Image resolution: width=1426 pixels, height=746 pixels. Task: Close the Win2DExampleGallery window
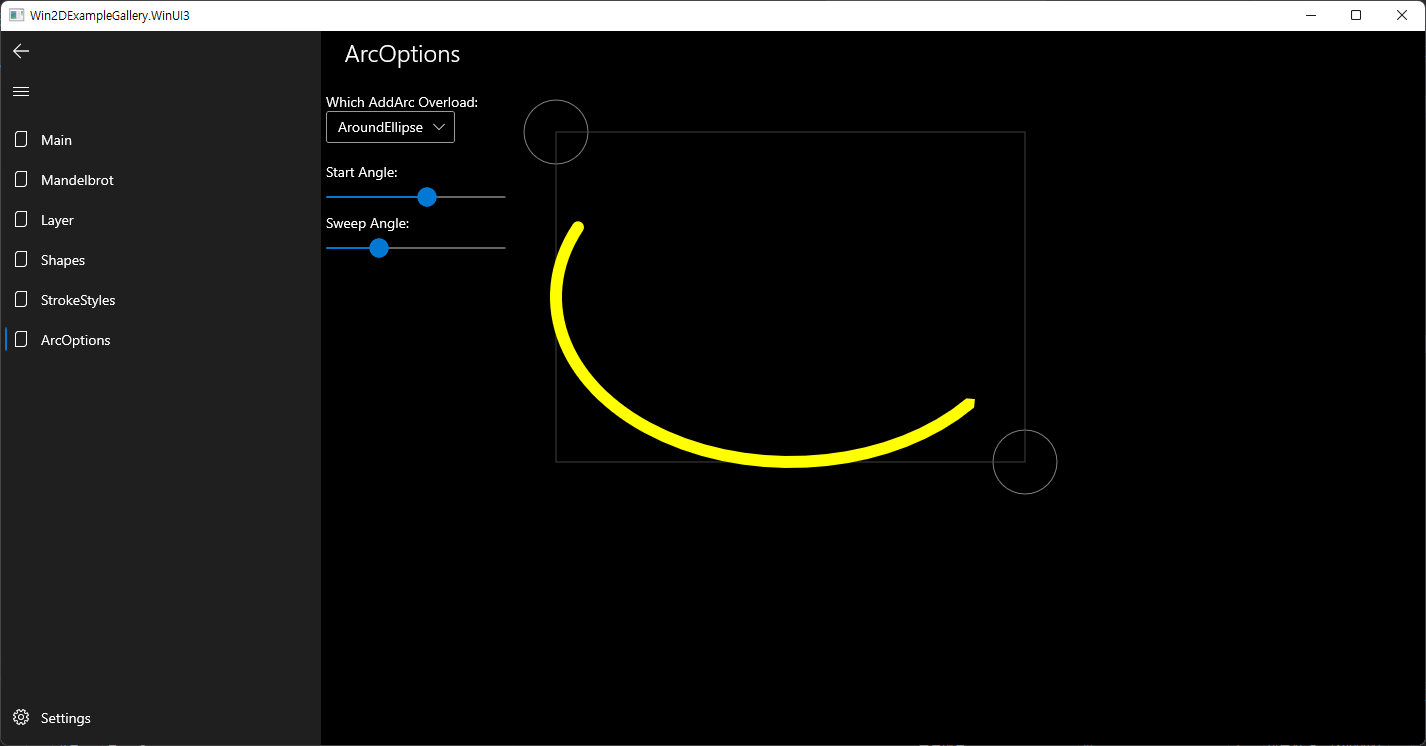click(x=1402, y=15)
